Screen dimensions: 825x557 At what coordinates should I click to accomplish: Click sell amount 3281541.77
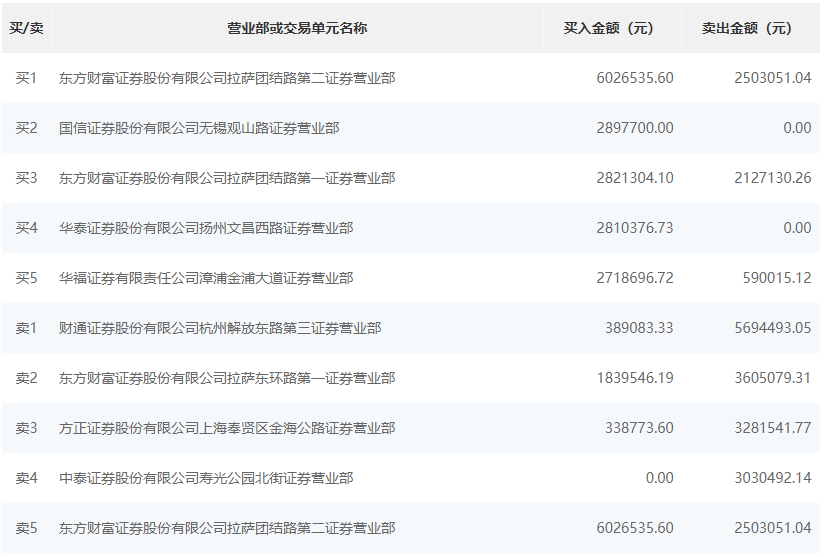click(772, 428)
